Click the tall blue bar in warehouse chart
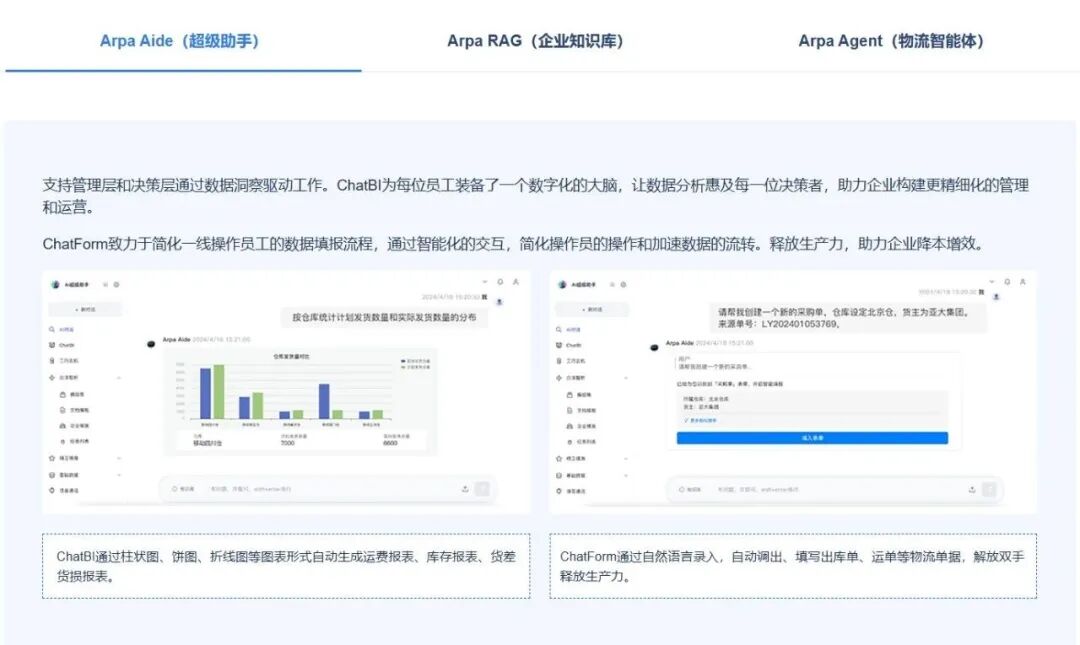This screenshot has width=1080, height=645. (206, 392)
